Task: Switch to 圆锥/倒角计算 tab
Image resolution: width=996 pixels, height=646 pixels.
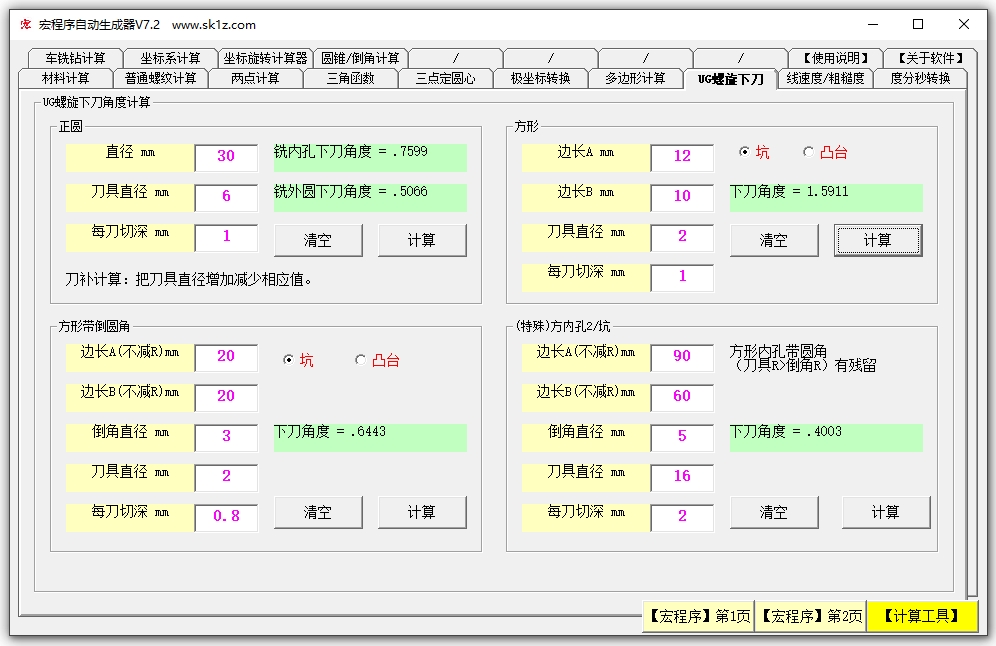Action: click(360, 58)
